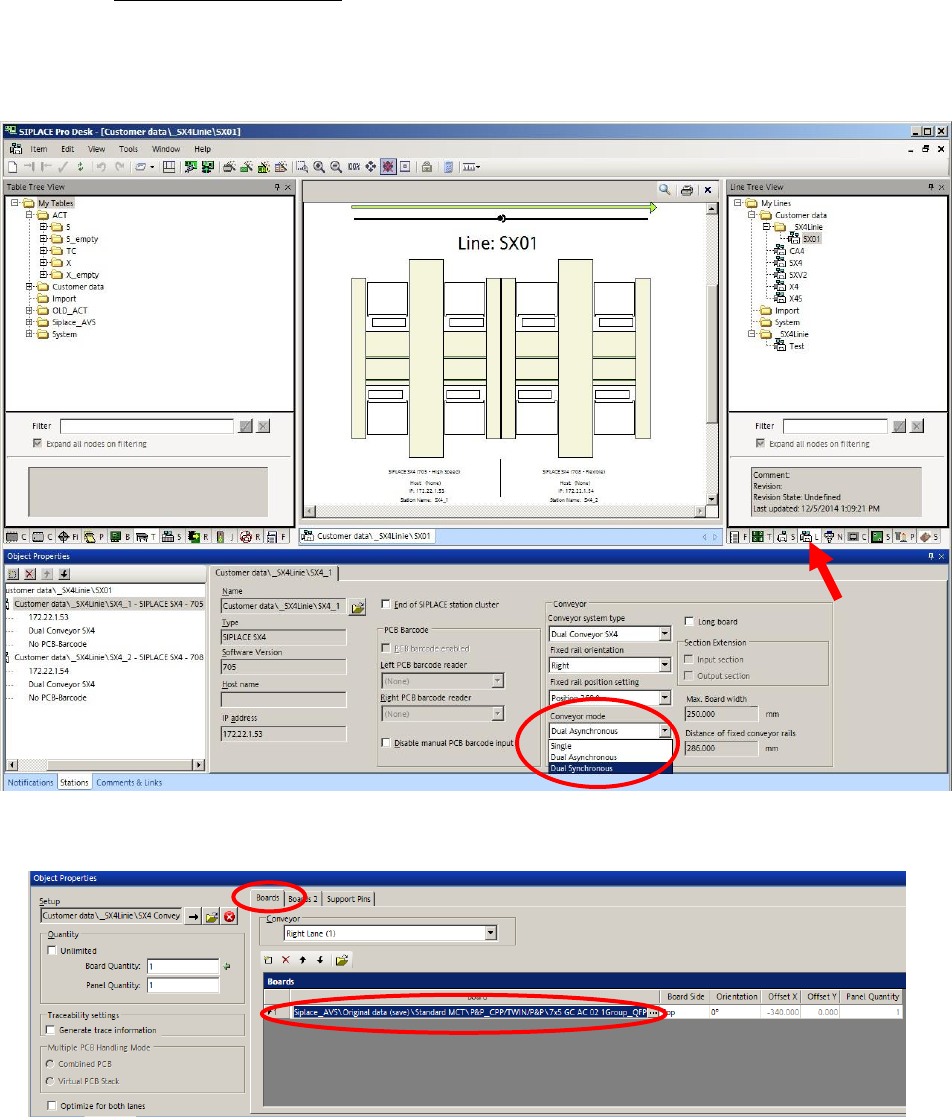Click the search icon in line view
Image resolution: width=952 pixels, height=1117 pixels.
click(x=664, y=189)
